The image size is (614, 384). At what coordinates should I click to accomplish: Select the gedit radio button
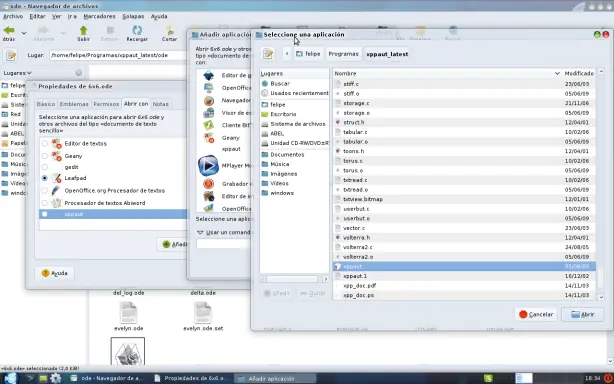(45, 167)
